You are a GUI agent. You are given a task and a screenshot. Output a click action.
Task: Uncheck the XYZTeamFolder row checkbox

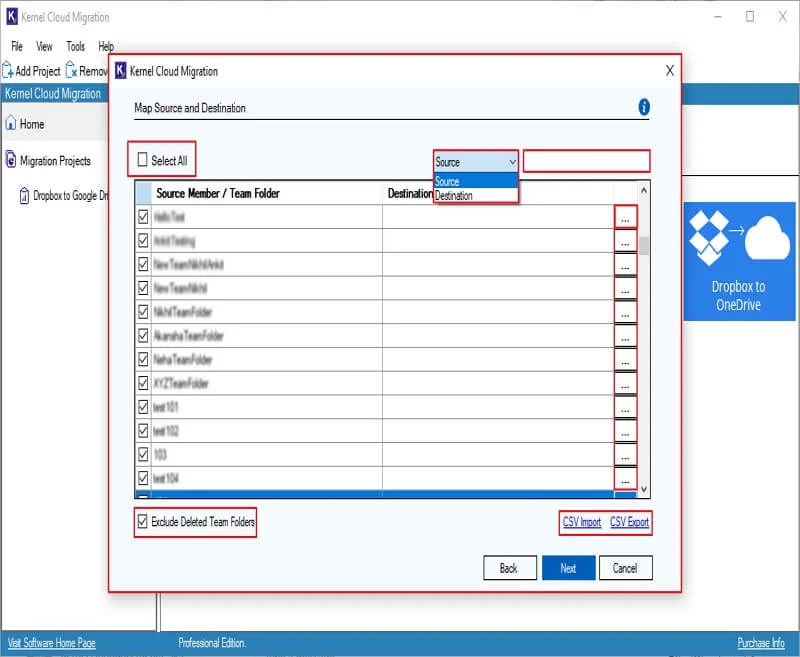tap(143, 383)
